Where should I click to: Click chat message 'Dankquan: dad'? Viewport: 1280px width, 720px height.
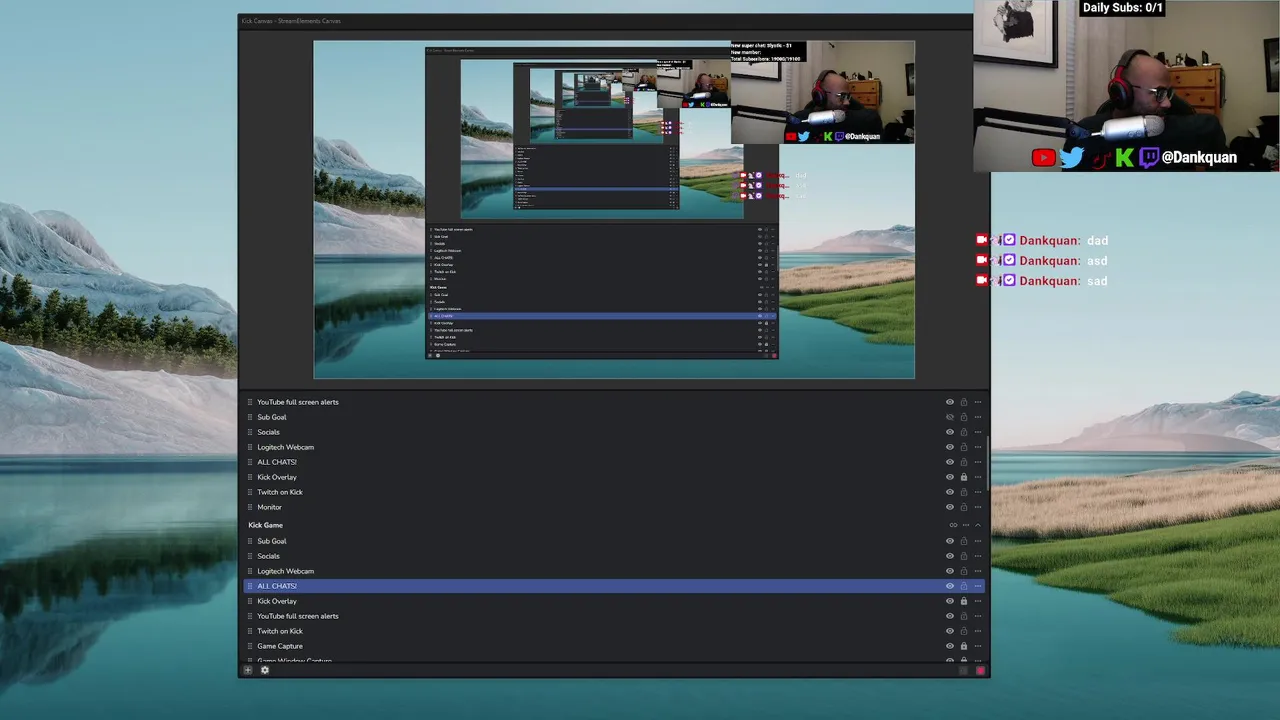tap(1042, 240)
